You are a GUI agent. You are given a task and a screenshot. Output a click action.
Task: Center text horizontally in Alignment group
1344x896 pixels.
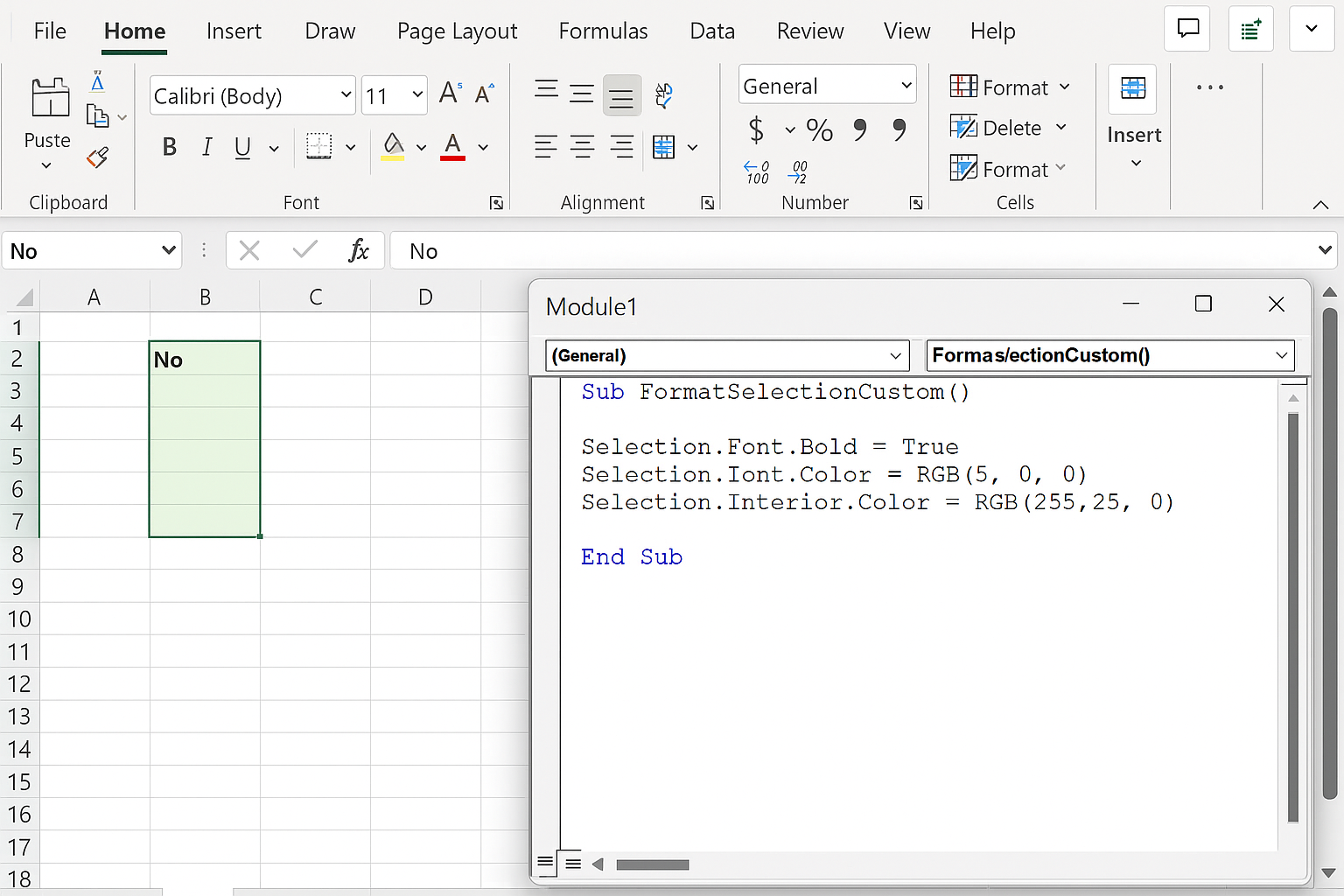582,146
